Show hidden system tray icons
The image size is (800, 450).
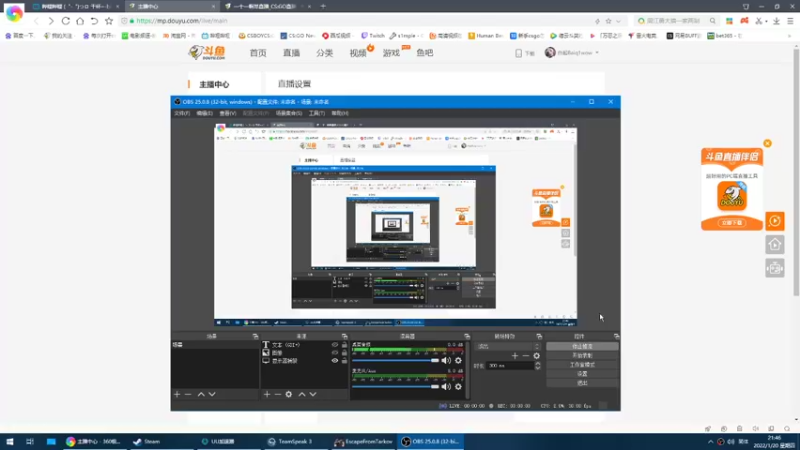(710, 441)
